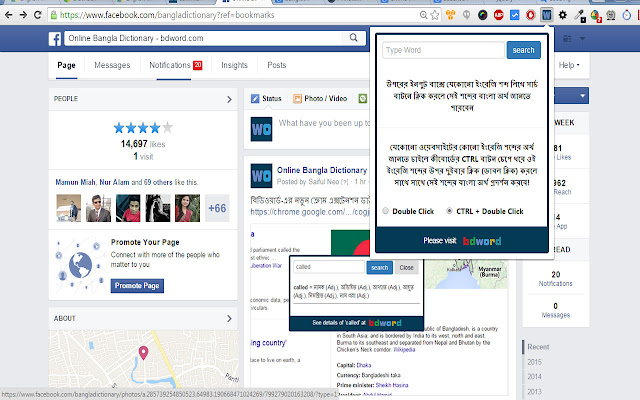This screenshot has height=400, width=640.
Task: Click the 0 Messages counter
Action: pos(556,310)
